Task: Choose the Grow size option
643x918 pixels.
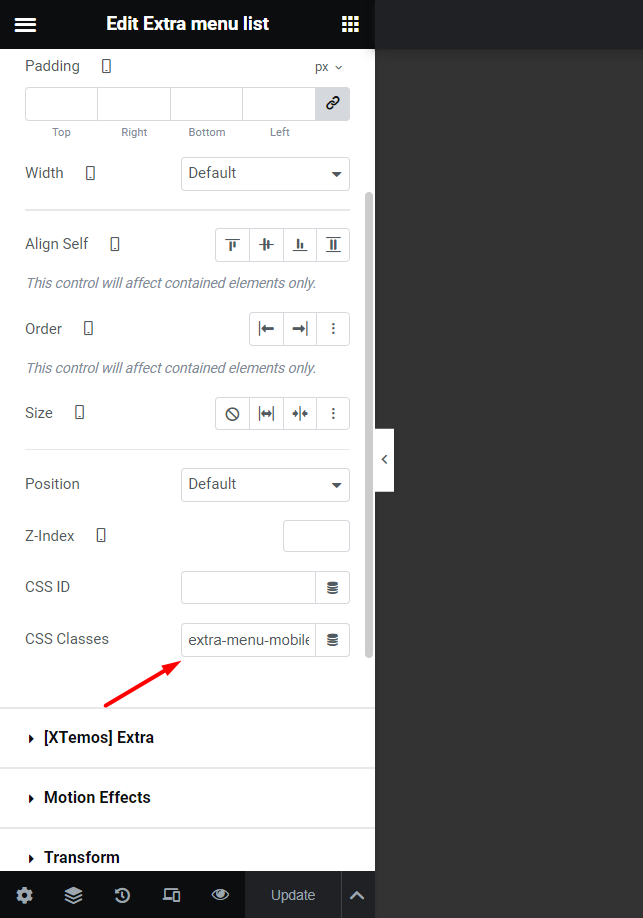Action: click(x=266, y=413)
